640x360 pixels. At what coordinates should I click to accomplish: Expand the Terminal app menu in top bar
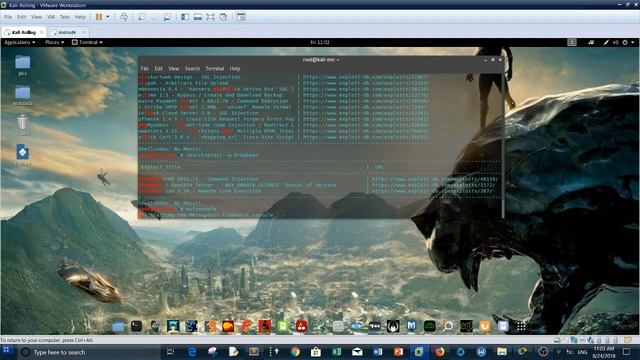tap(87, 42)
